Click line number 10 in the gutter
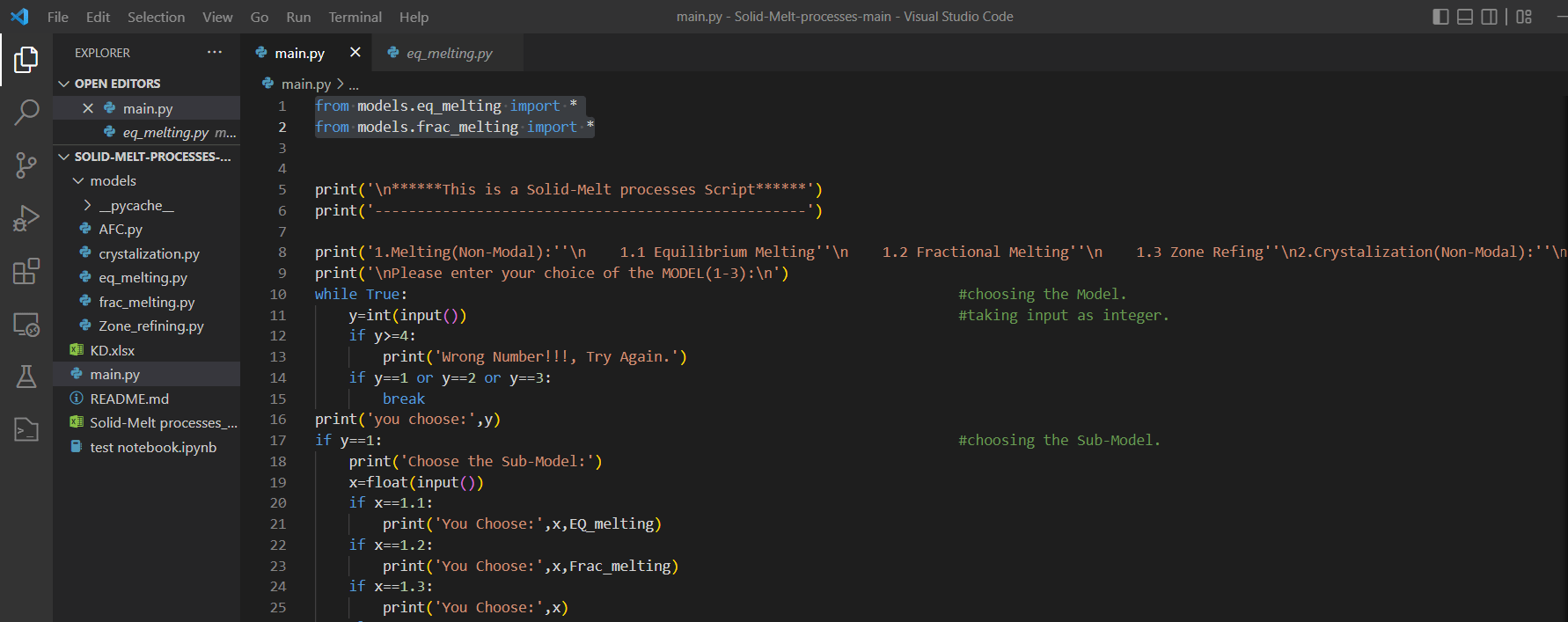The height and width of the screenshot is (622, 1568). point(278,294)
